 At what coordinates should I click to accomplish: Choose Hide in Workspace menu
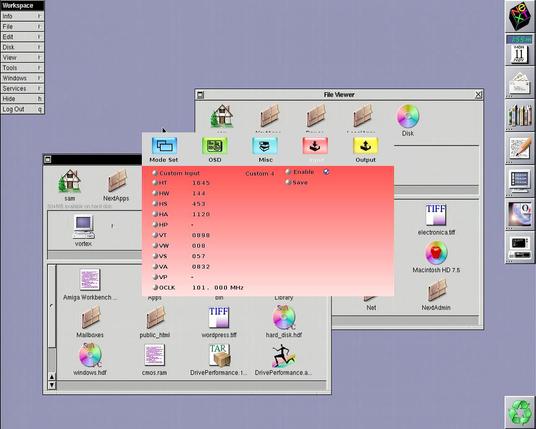(22, 99)
